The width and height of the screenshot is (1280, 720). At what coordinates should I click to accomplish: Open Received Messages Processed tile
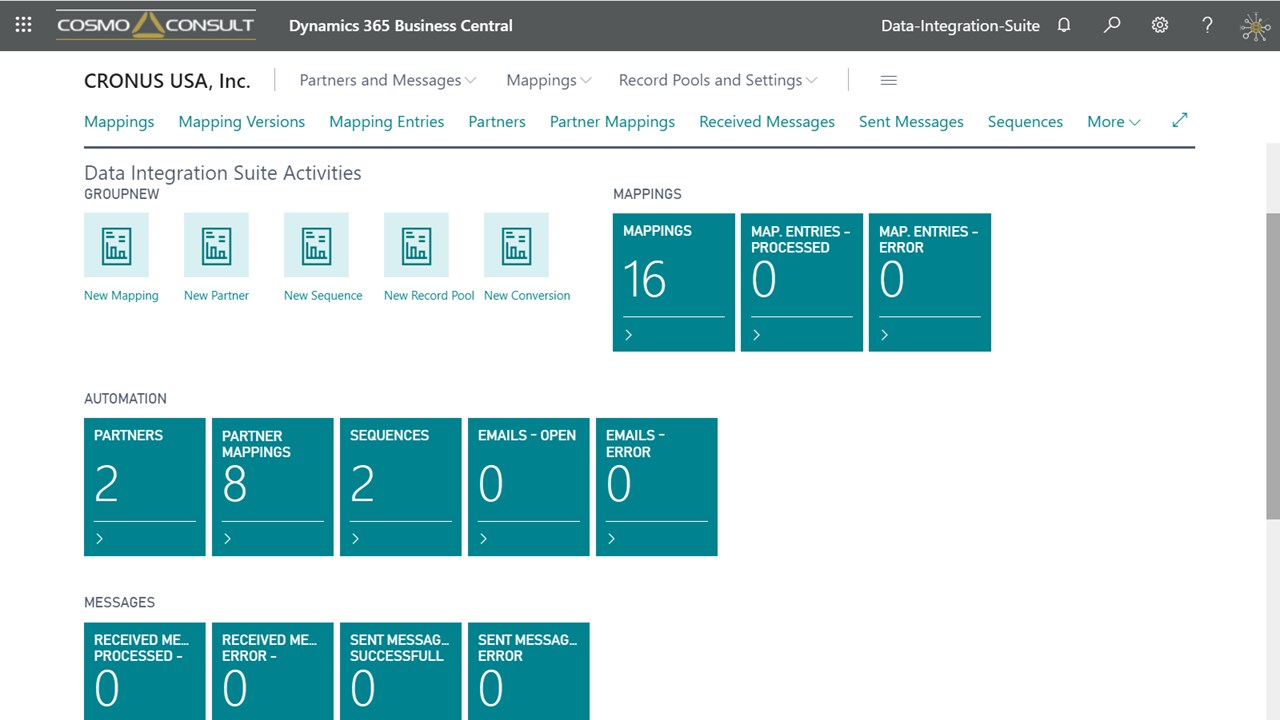pyautogui.click(x=145, y=671)
